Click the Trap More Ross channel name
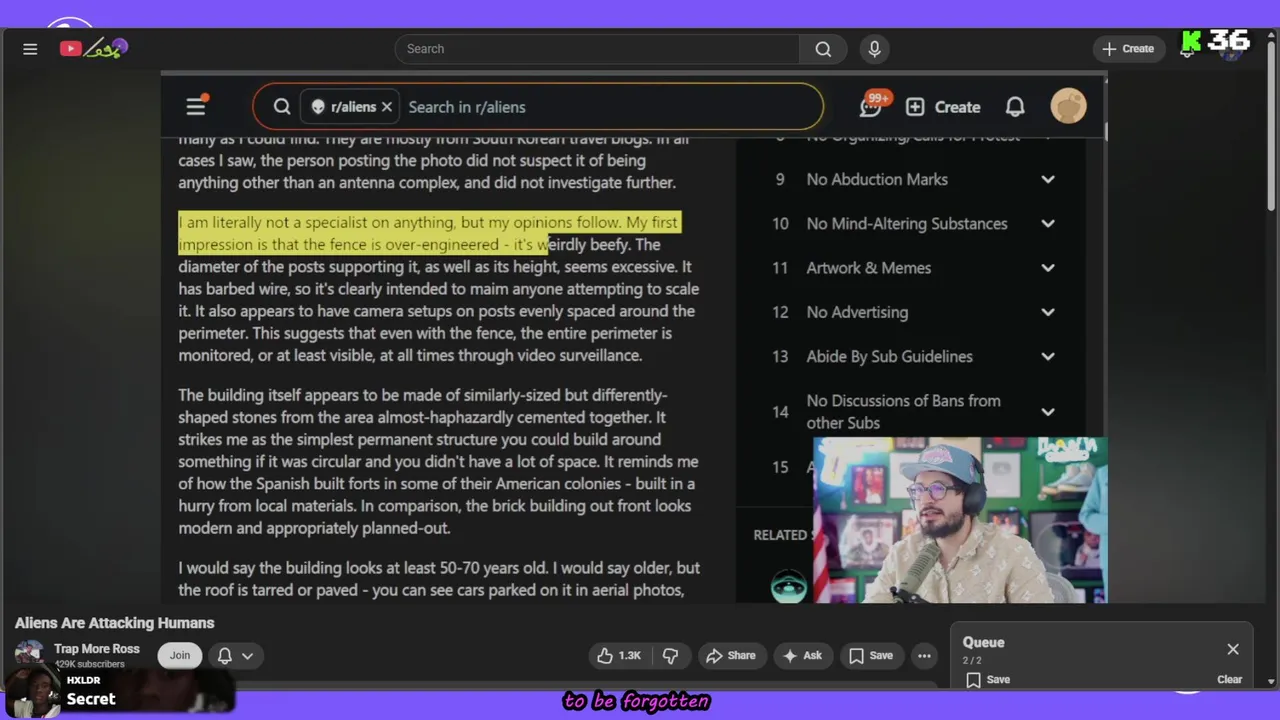This screenshot has height=720, width=1280. pos(97,649)
